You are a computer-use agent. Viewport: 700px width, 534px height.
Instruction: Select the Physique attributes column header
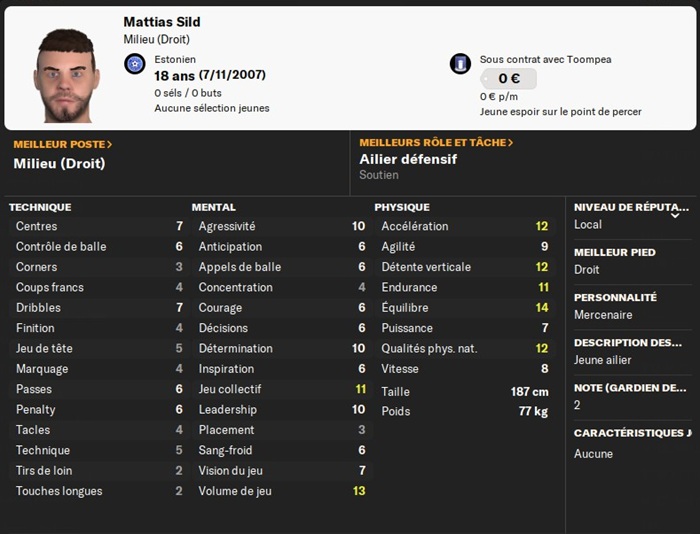[x=402, y=207]
